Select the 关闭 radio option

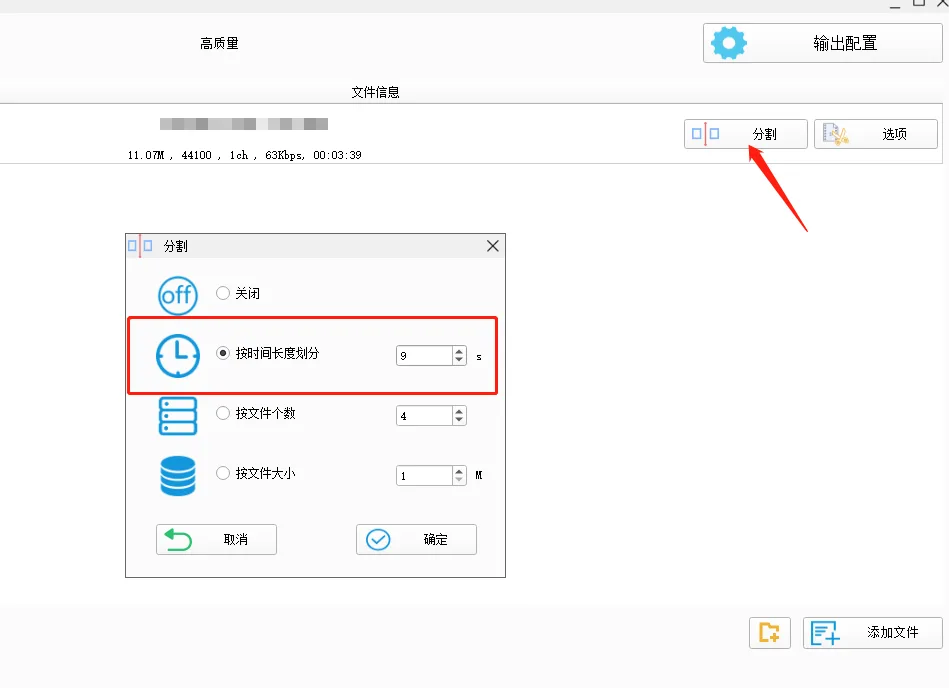223,293
